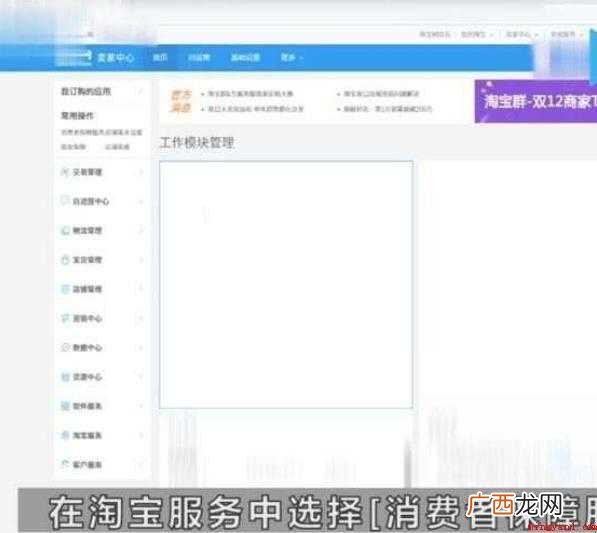
Task: Click 卖家中心 title in blue bar
Action: (x=115, y=57)
